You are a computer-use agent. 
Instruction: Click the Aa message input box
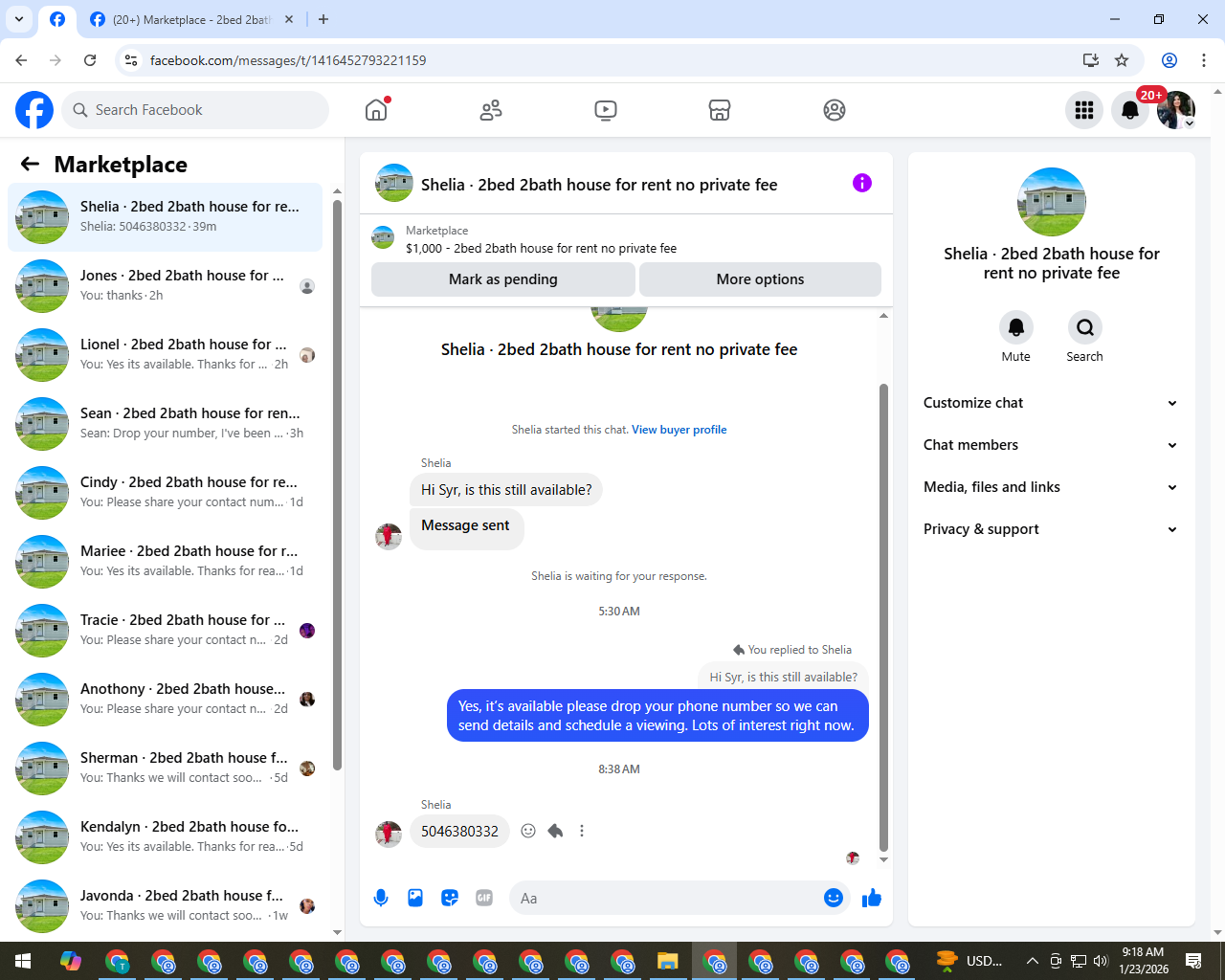668,898
